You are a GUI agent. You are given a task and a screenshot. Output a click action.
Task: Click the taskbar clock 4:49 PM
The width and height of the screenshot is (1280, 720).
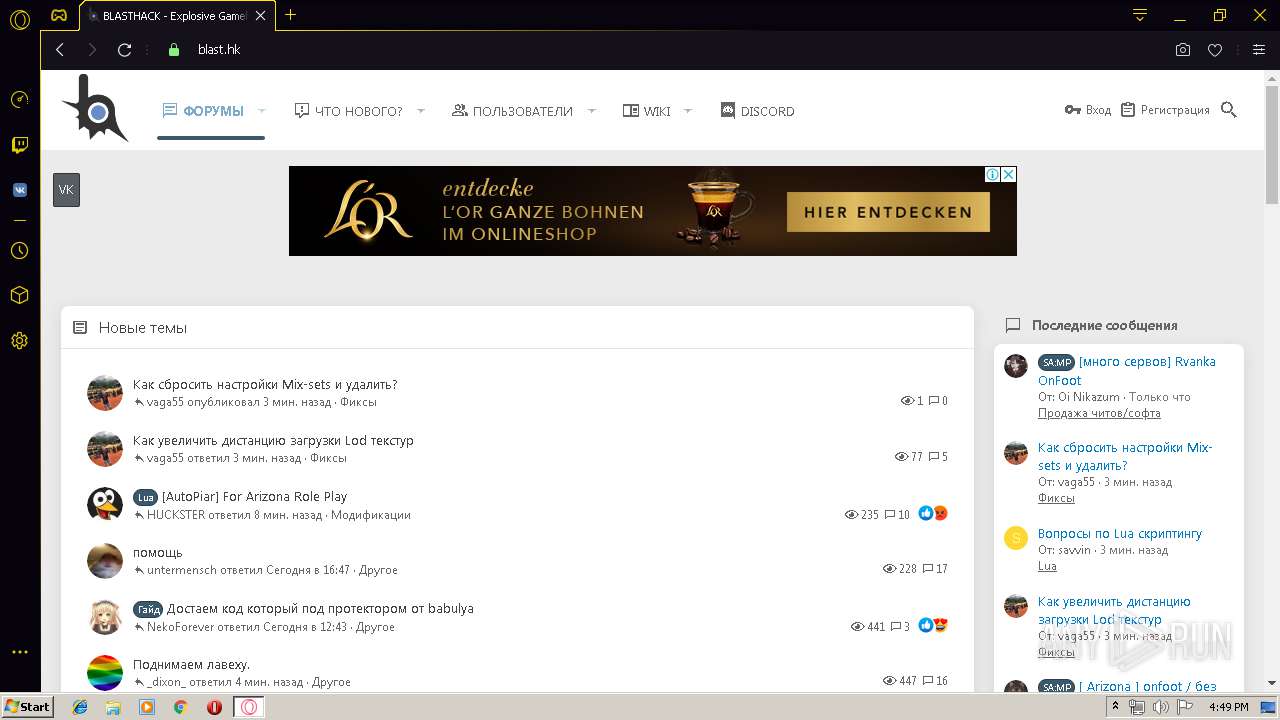(1228, 707)
